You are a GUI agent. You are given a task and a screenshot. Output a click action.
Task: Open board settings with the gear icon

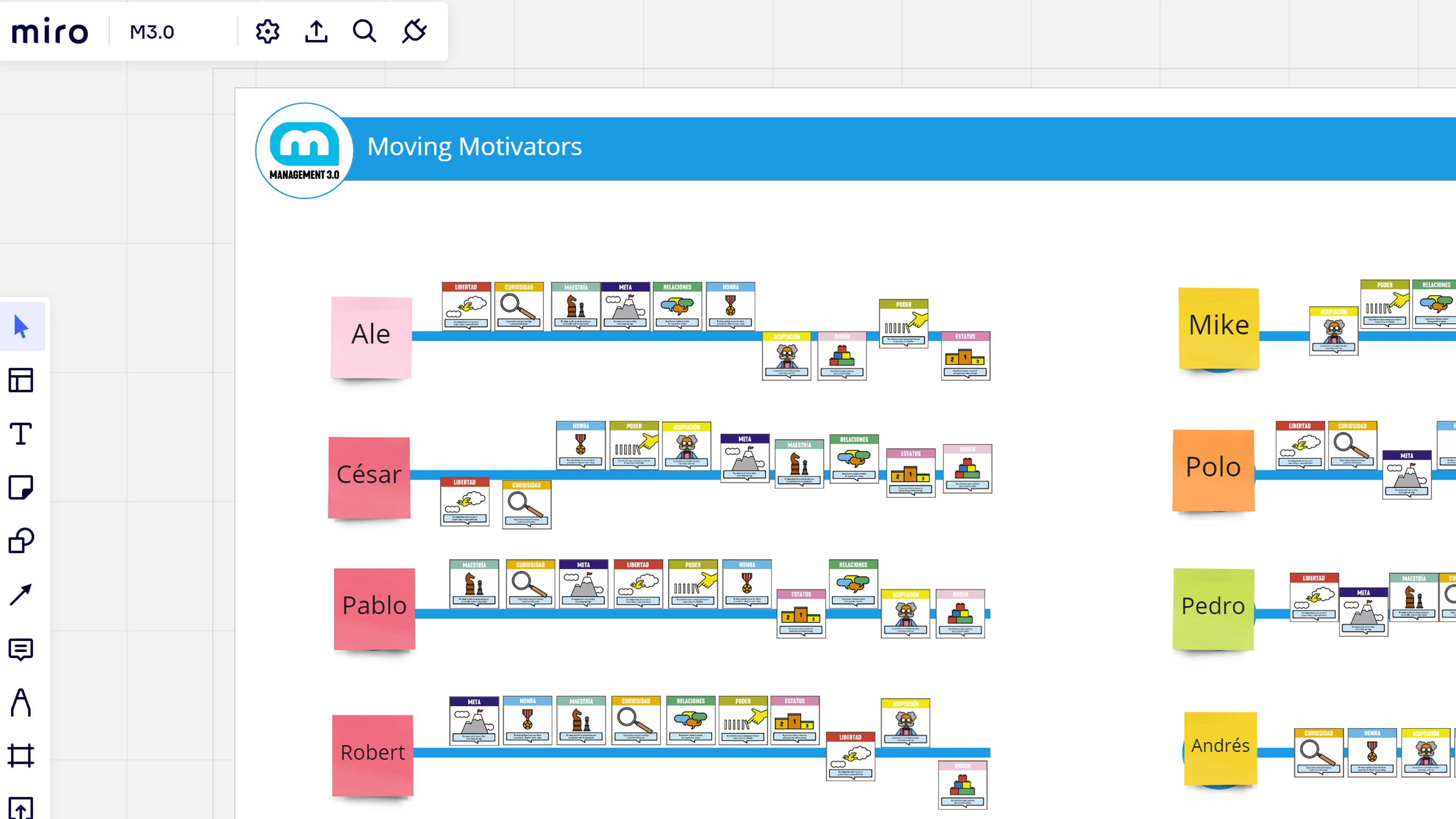pyautogui.click(x=267, y=31)
